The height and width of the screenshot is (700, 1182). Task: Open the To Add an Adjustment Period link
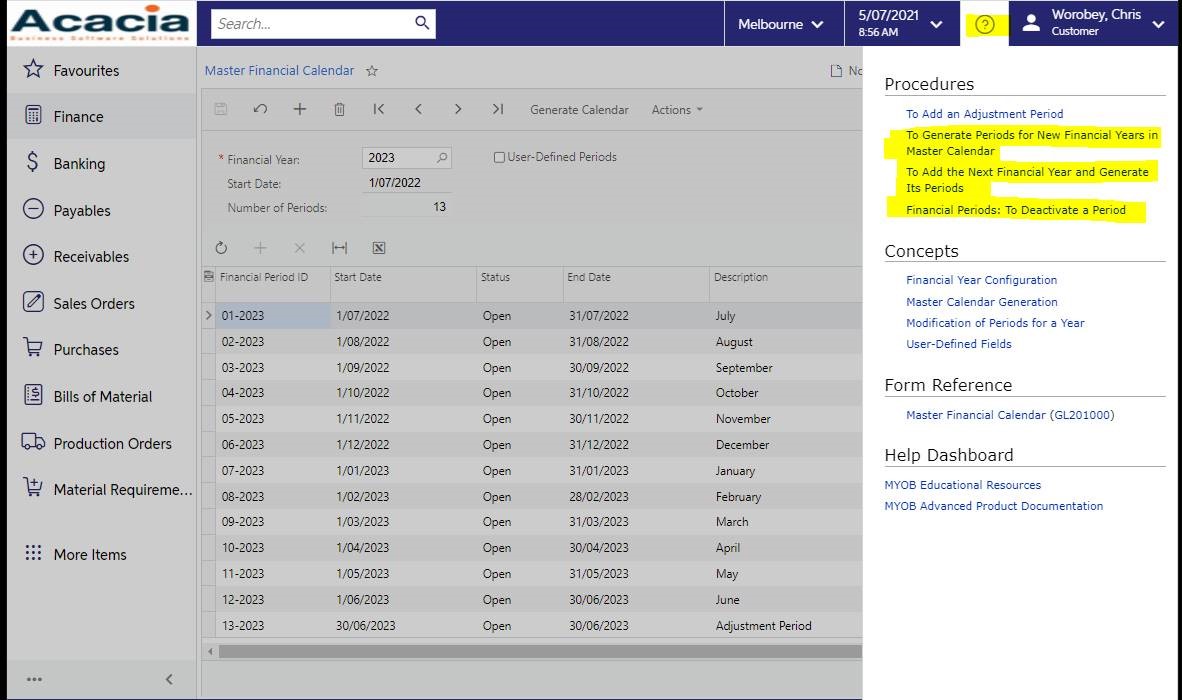[984, 114]
